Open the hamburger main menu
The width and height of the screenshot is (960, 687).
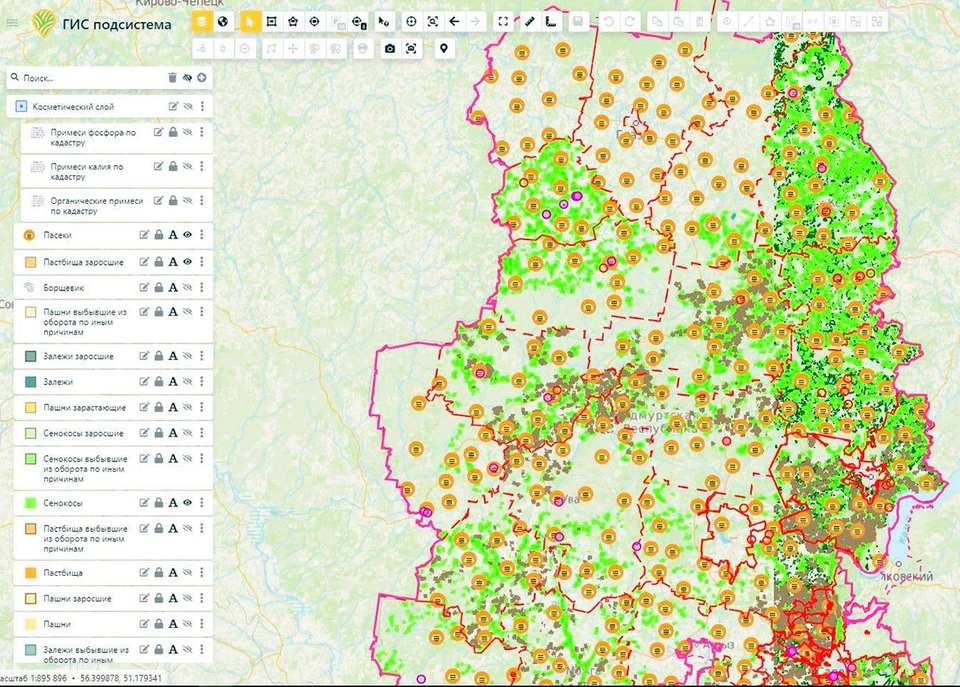(x=12, y=21)
